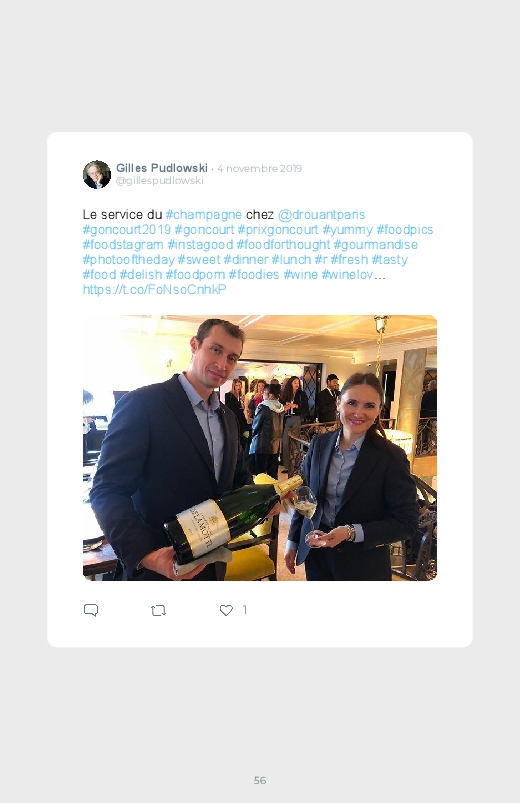Click the retweet arrows icon
The height and width of the screenshot is (803, 520).
[x=158, y=610]
